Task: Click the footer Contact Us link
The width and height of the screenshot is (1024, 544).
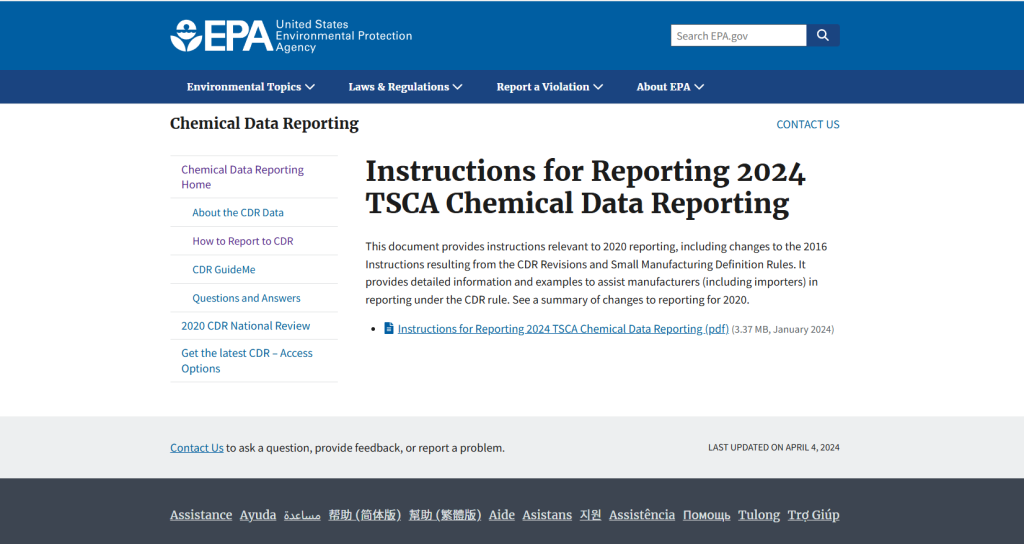Action: tap(197, 448)
